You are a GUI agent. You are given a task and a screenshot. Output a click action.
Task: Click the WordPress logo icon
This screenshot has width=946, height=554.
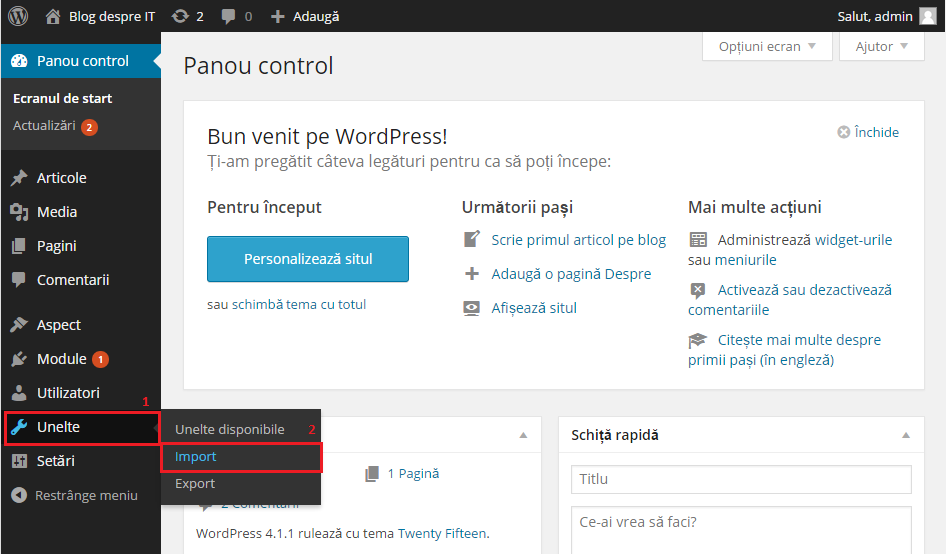[18, 16]
